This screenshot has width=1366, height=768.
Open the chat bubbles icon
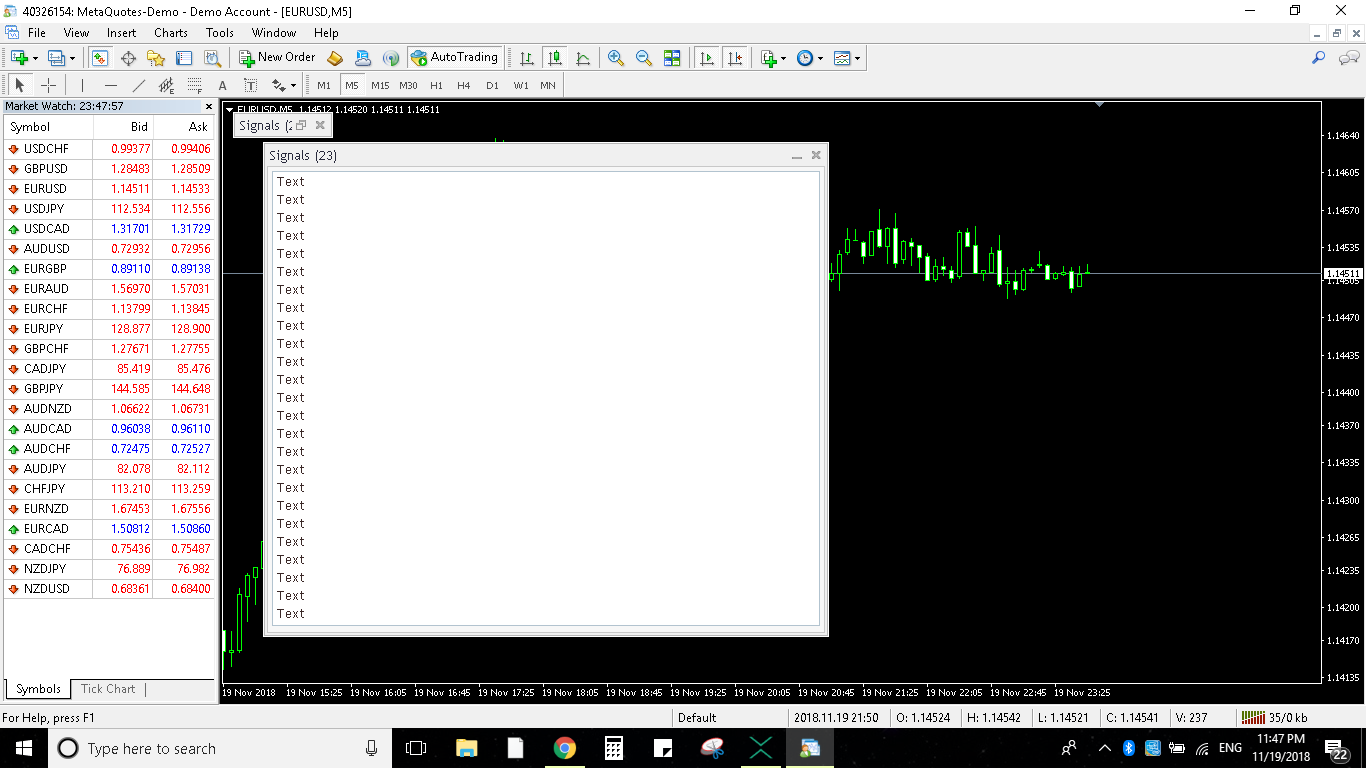coord(1348,58)
